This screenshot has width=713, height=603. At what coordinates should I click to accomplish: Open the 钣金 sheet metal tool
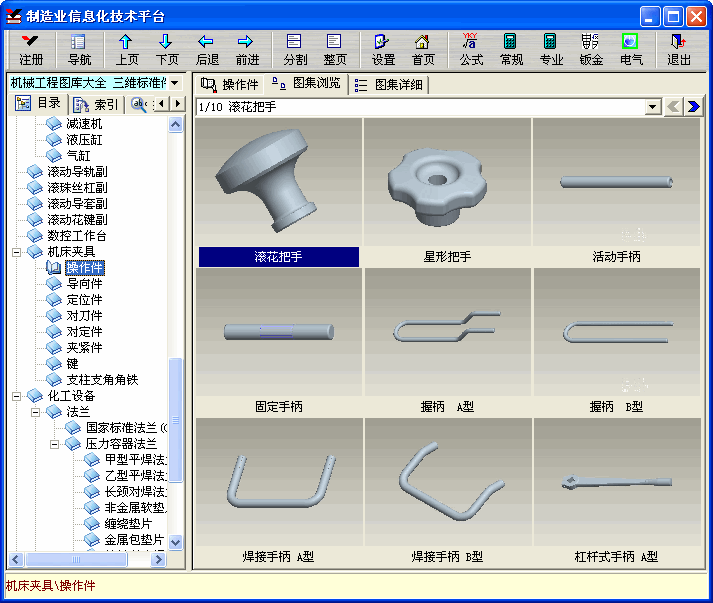[591, 49]
